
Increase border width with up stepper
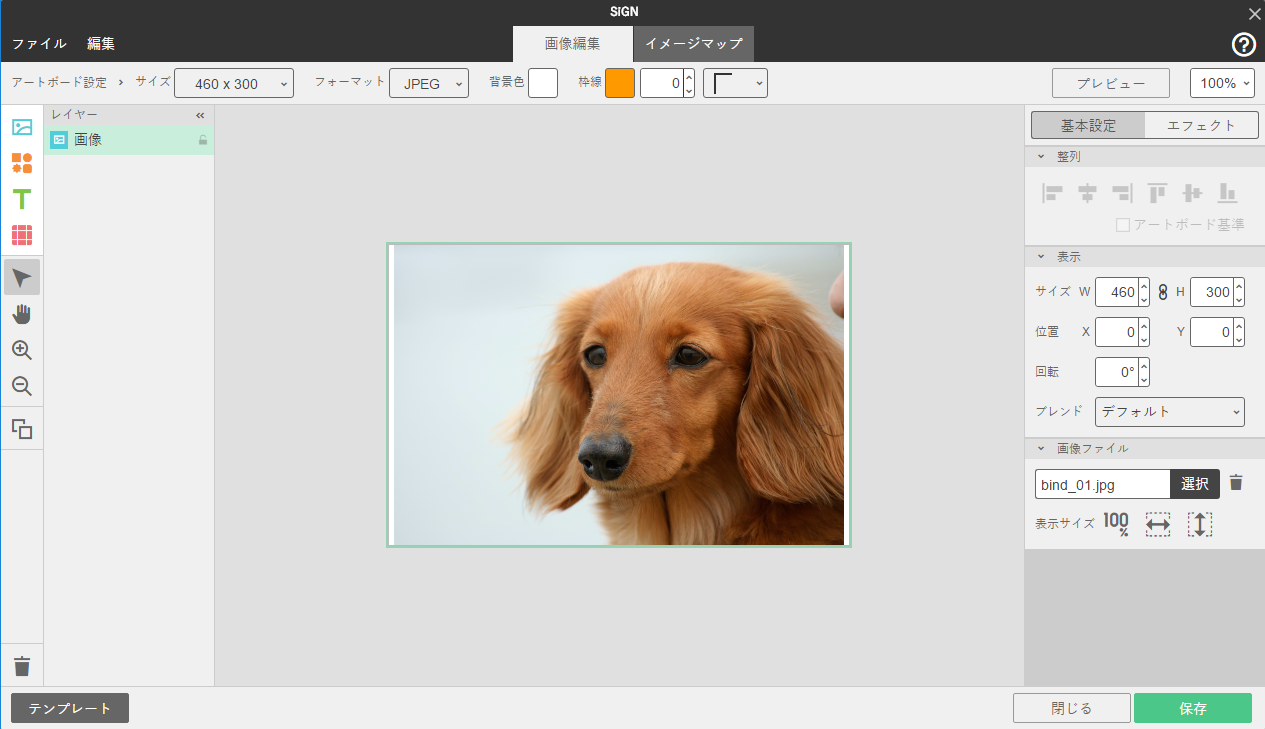tap(689, 76)
